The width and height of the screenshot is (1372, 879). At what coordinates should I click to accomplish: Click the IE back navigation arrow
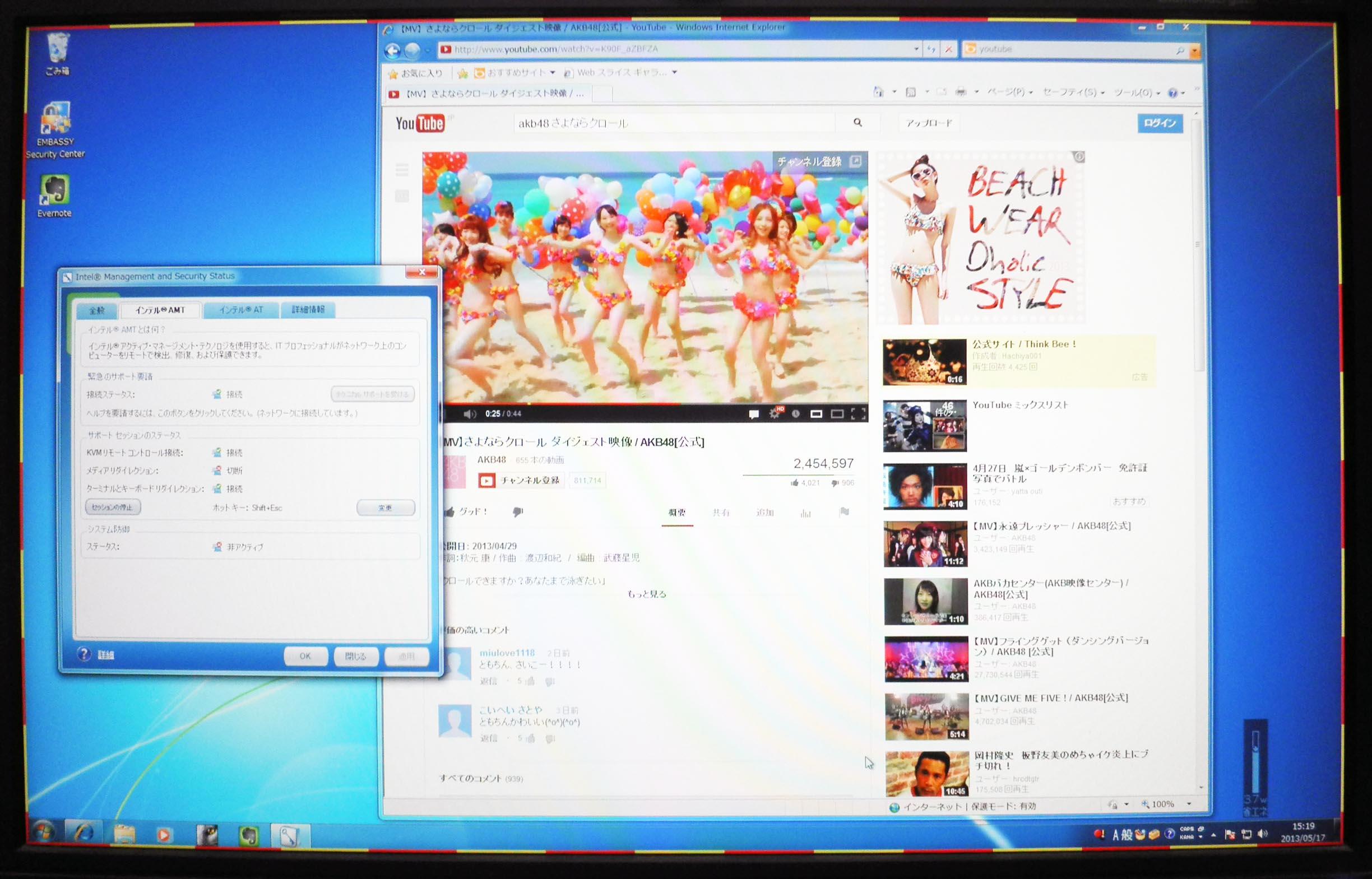[x=392, y=51]
